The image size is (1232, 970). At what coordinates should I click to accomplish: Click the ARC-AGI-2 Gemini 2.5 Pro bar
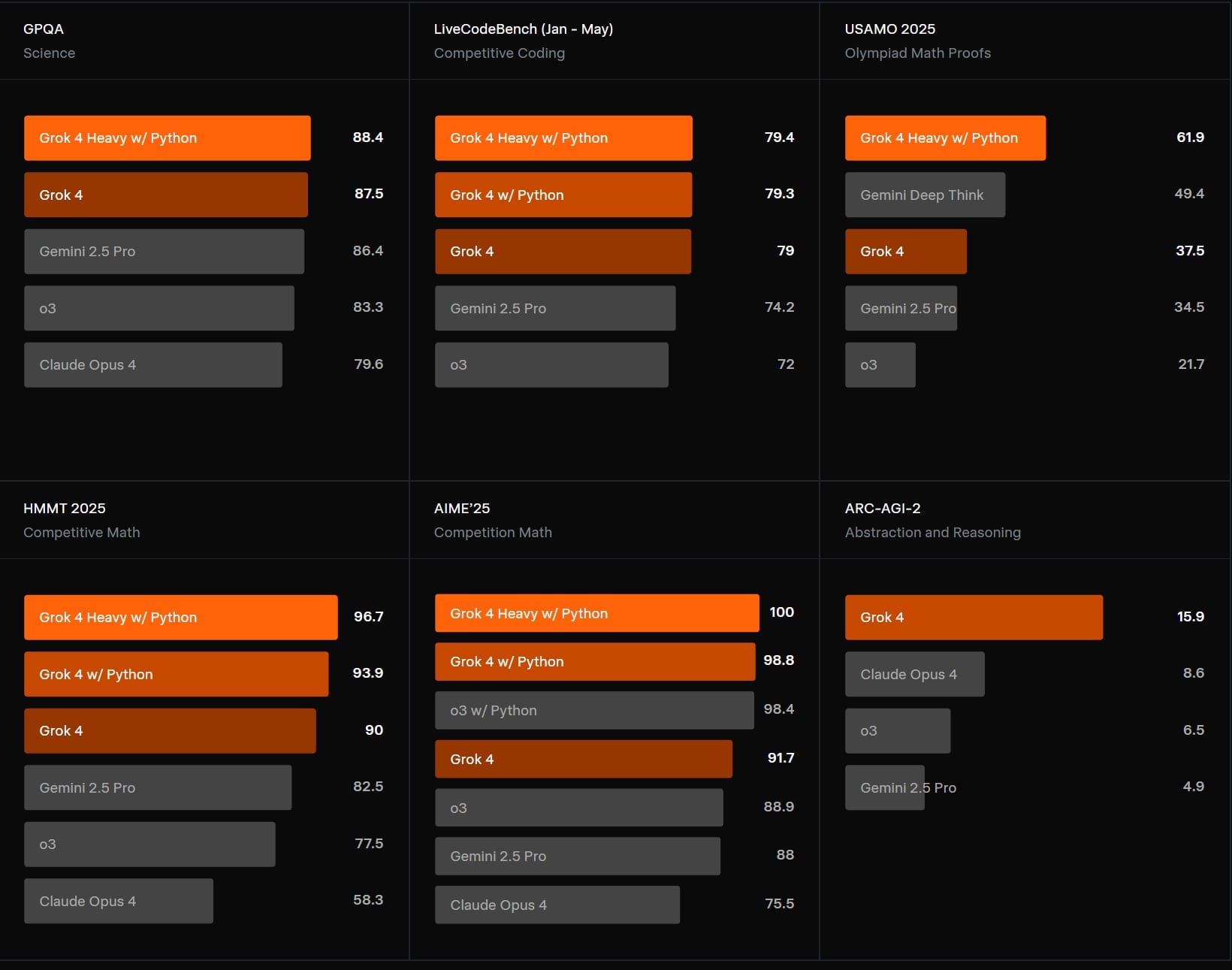[x=885, y=787]
